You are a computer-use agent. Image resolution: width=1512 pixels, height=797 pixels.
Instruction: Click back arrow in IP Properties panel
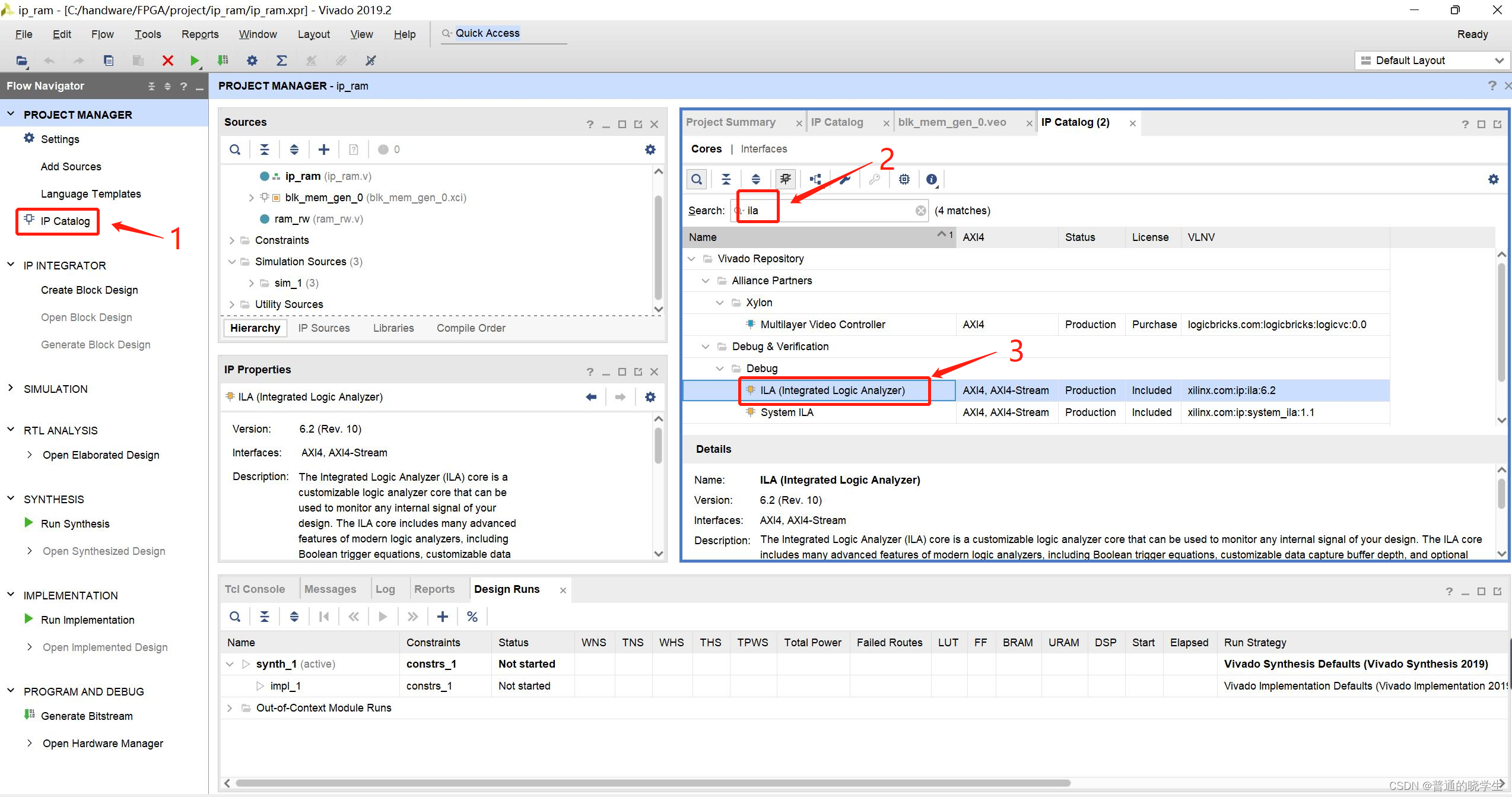click(x=591, y=397)
